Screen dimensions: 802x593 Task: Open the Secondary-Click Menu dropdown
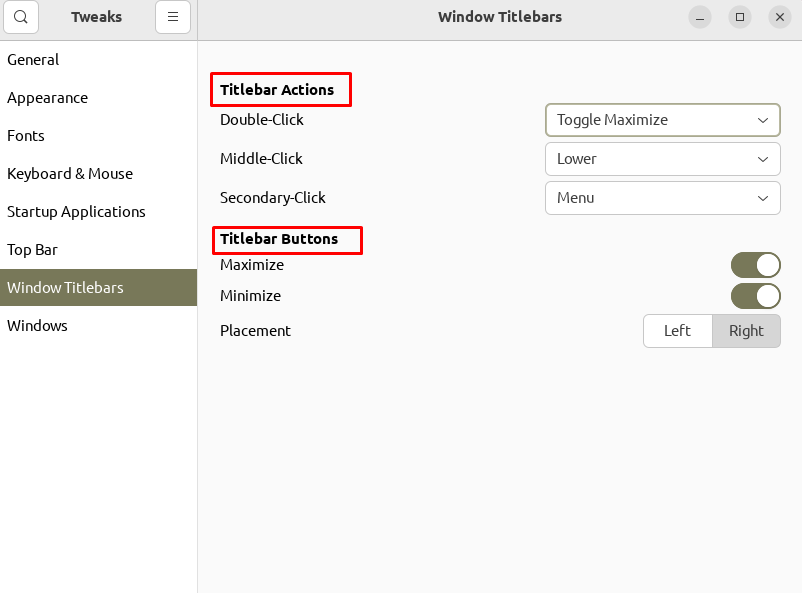(x=662, y=198)
